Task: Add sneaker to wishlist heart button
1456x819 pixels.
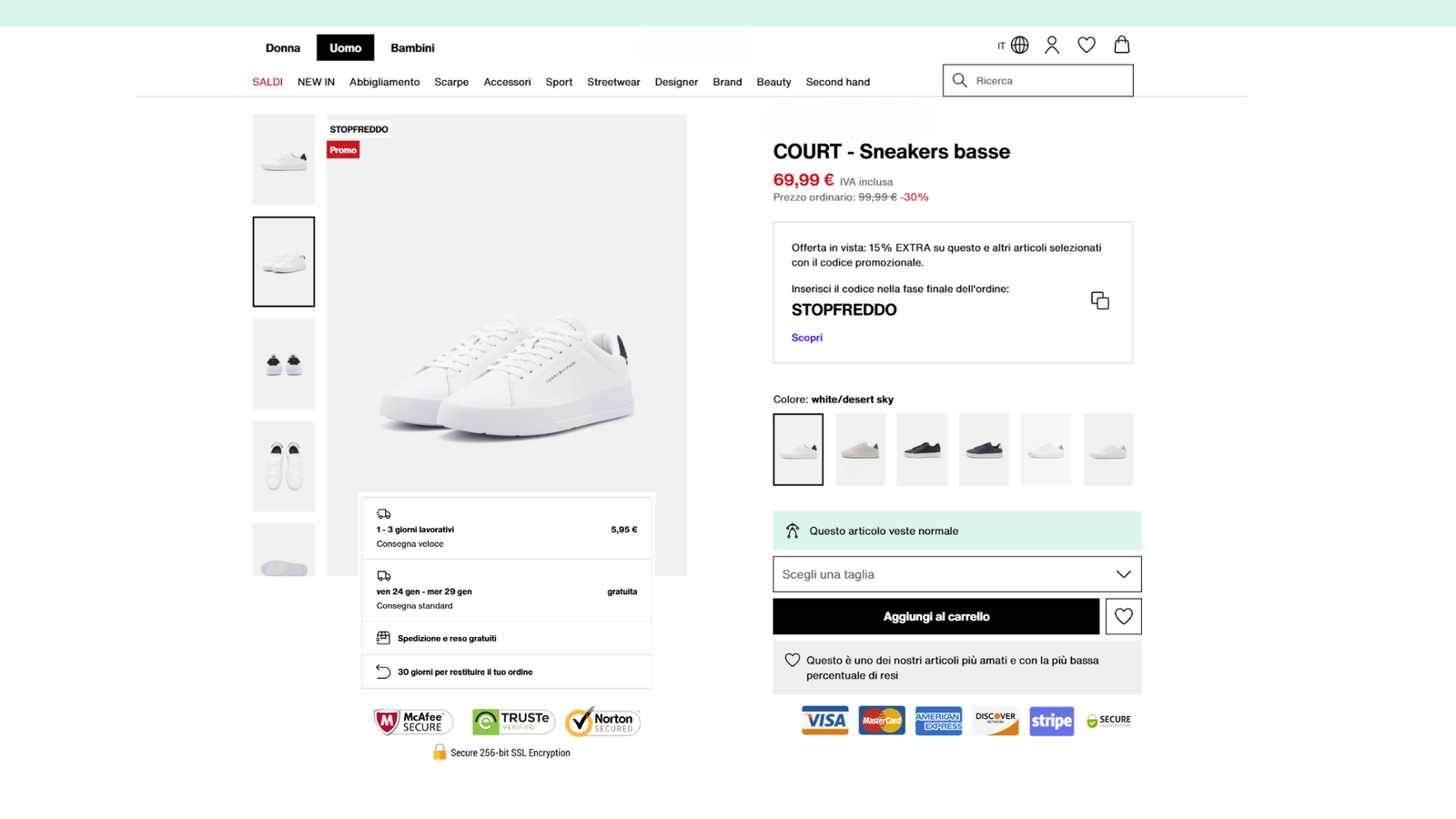Action: pos(1123,616)
